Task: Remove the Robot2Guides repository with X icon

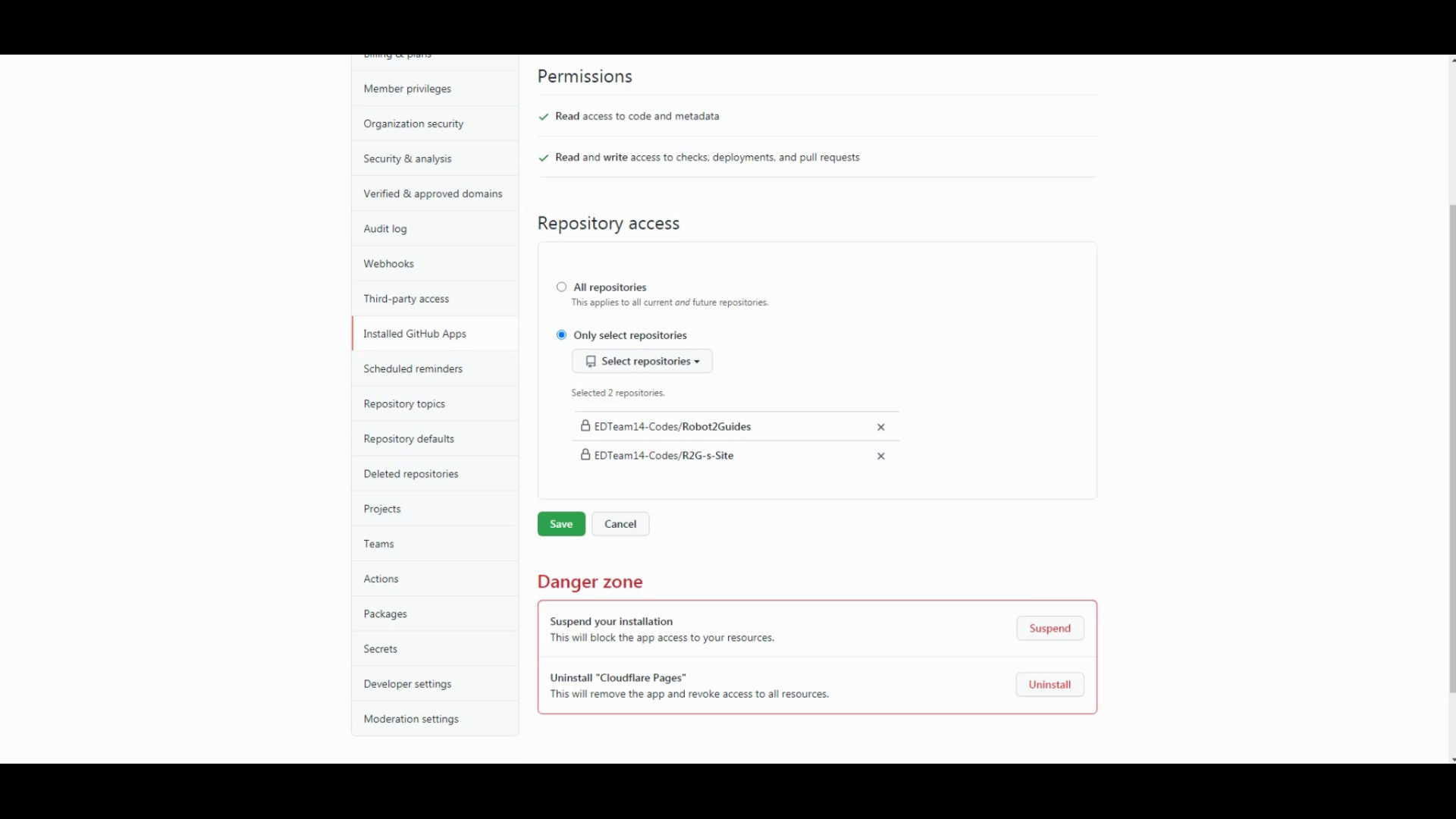Action: click(880, 427)
